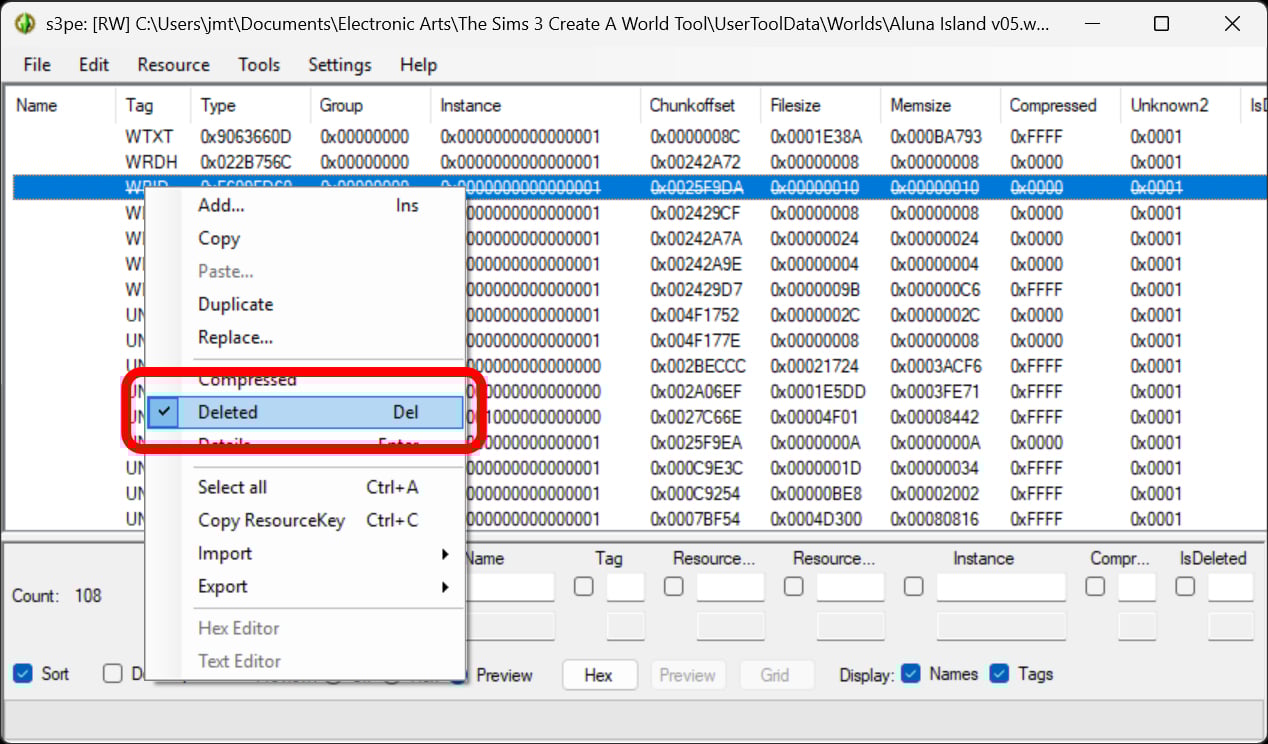Click the s3pe application icon in title bar
Screen dimensions: 1268x744
coord(25,25)
